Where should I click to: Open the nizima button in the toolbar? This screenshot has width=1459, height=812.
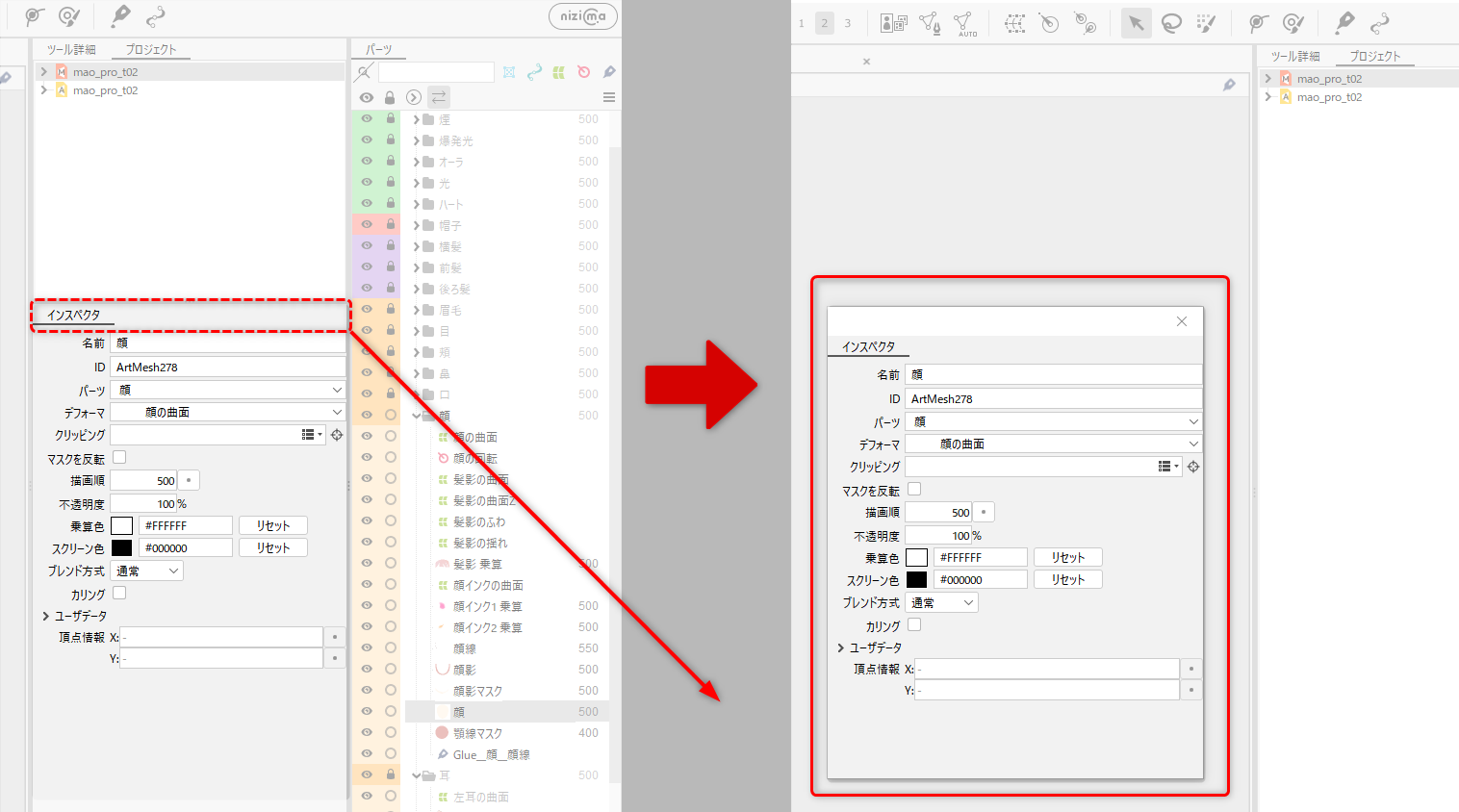(582, 16)
